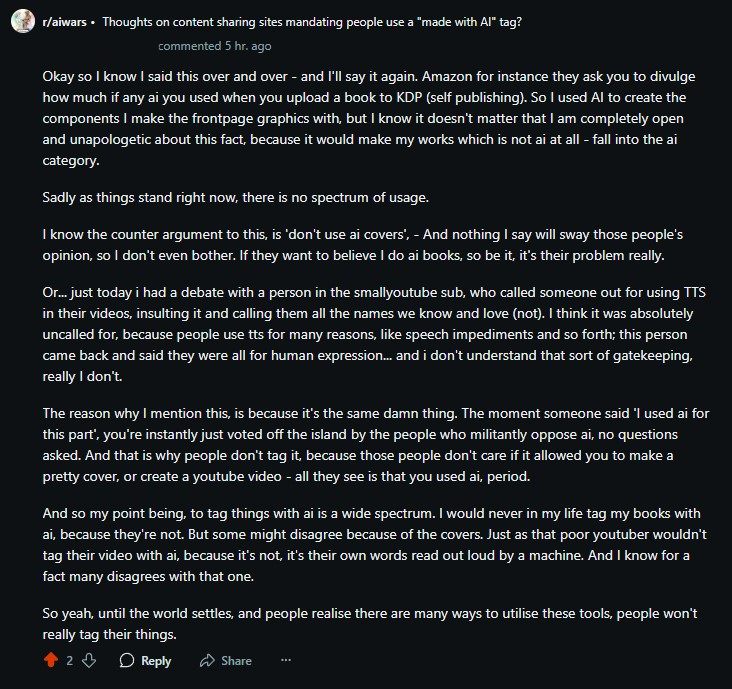
Task: Upvote this comment with the red arrow
Action: tap(51, 661)
